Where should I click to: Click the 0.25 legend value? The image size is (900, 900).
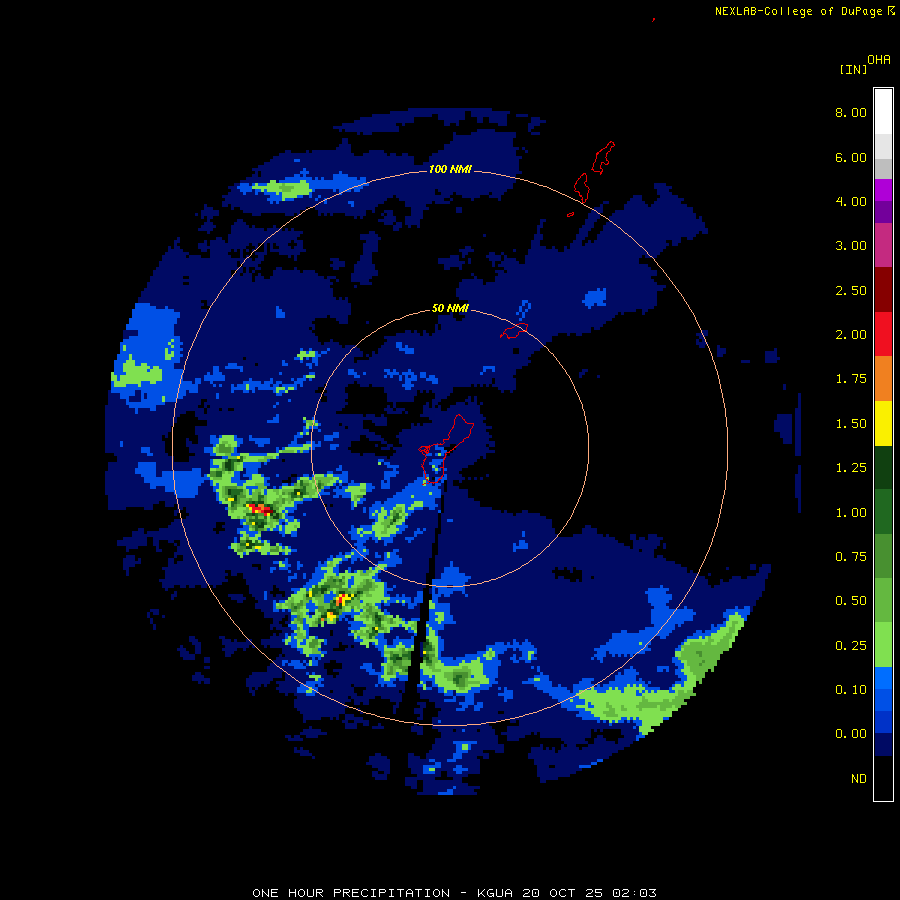[851, 646]
